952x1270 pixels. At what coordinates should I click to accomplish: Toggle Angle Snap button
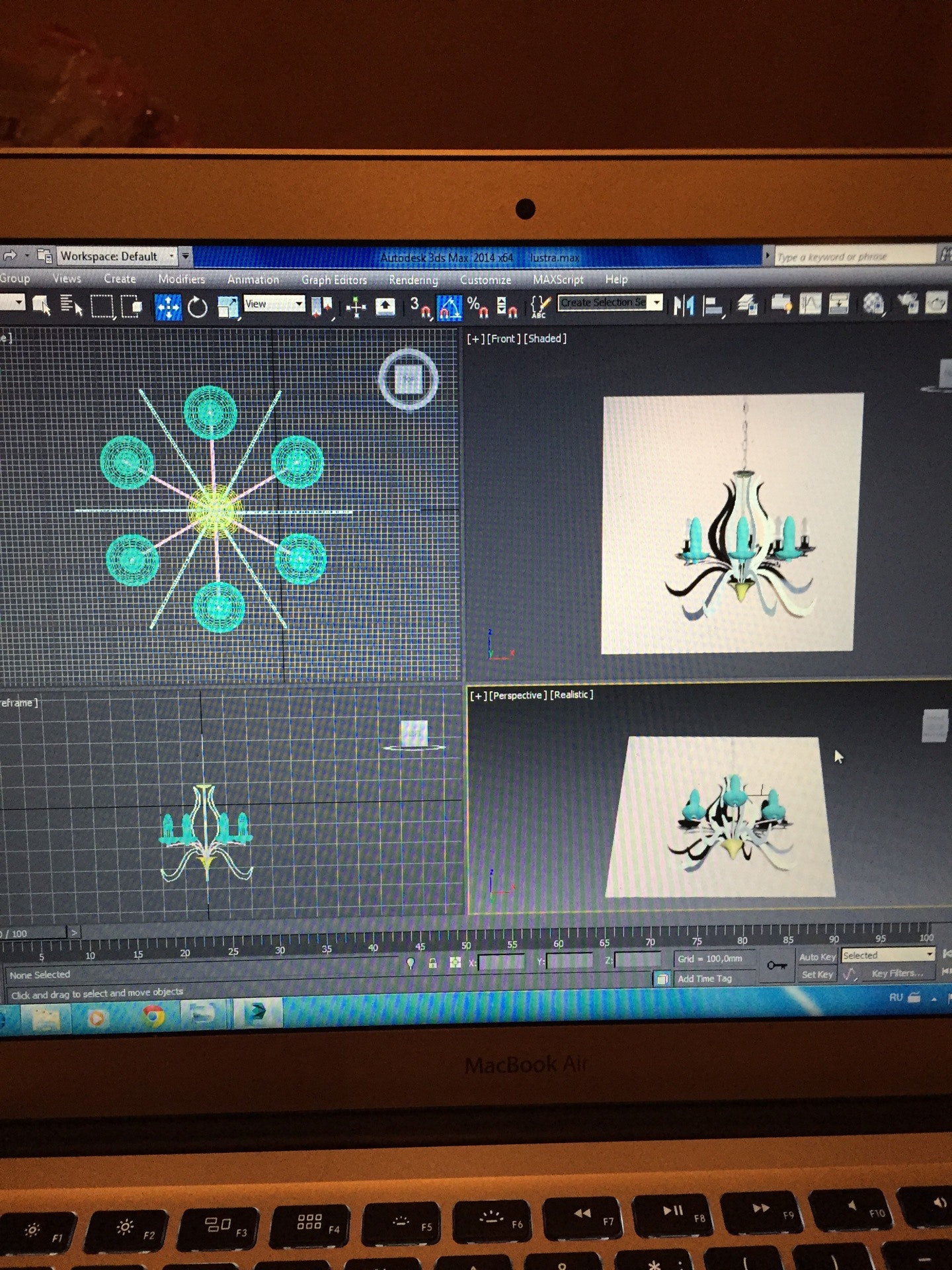tap(450, 307)
